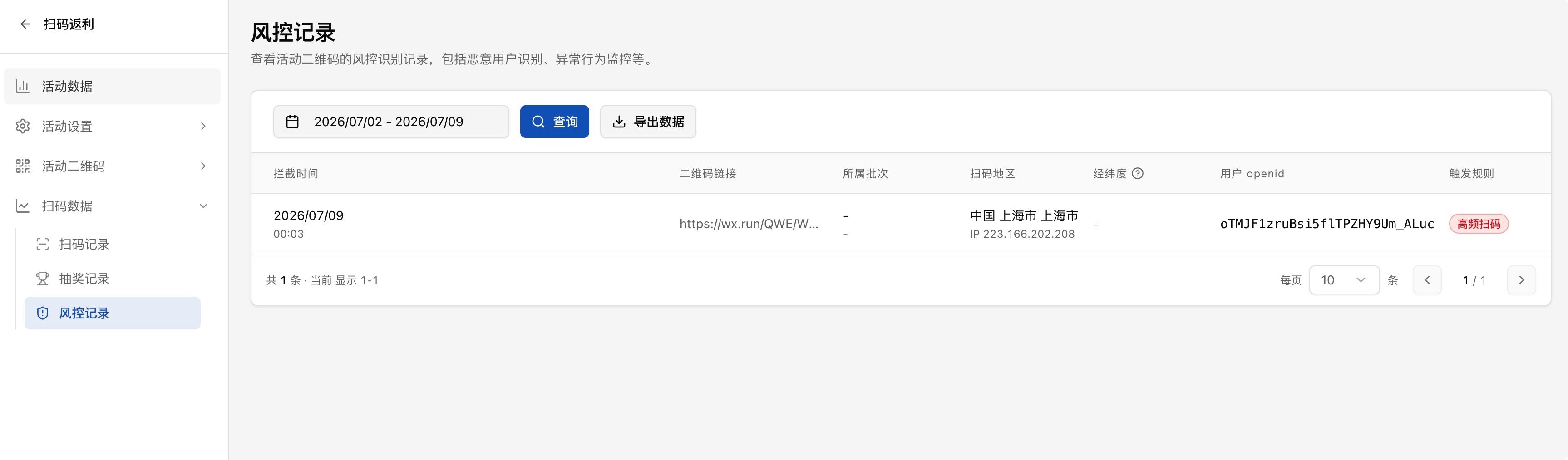This screenshot has height=460, width=1568.
Task: Click the IP 223.166.202.208 text
Action: [1022, 234]
